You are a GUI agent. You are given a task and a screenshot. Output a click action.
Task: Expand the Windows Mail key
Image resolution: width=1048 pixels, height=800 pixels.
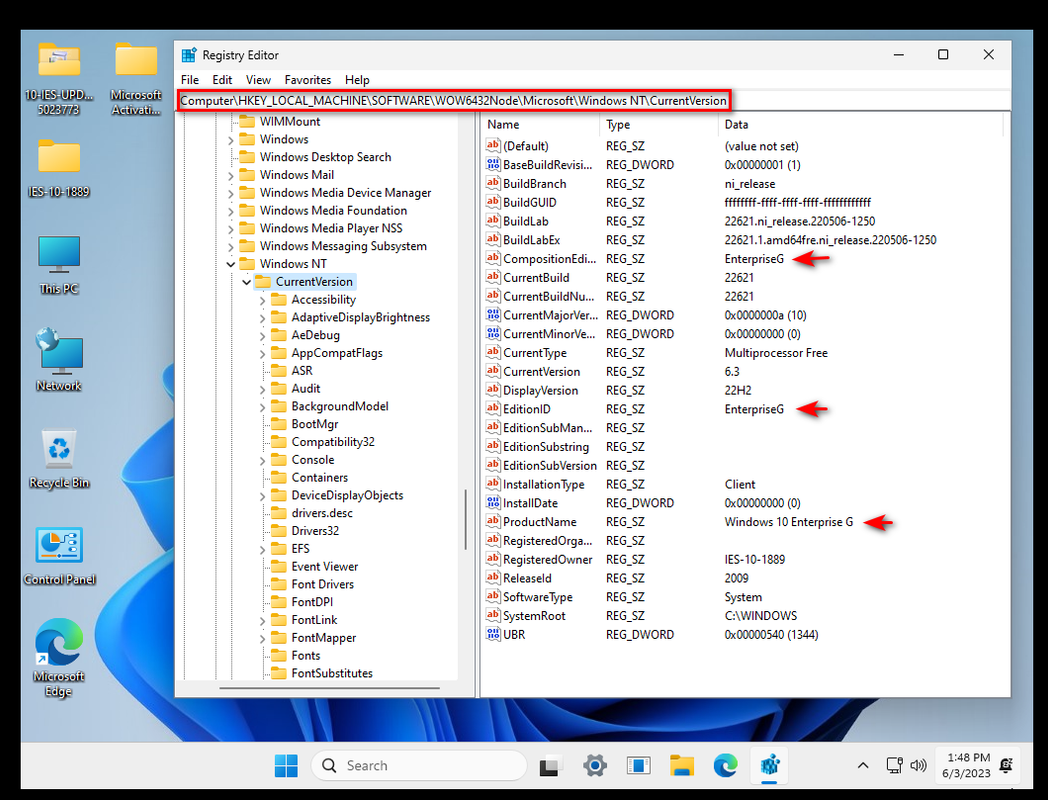[x=231, y=175]
